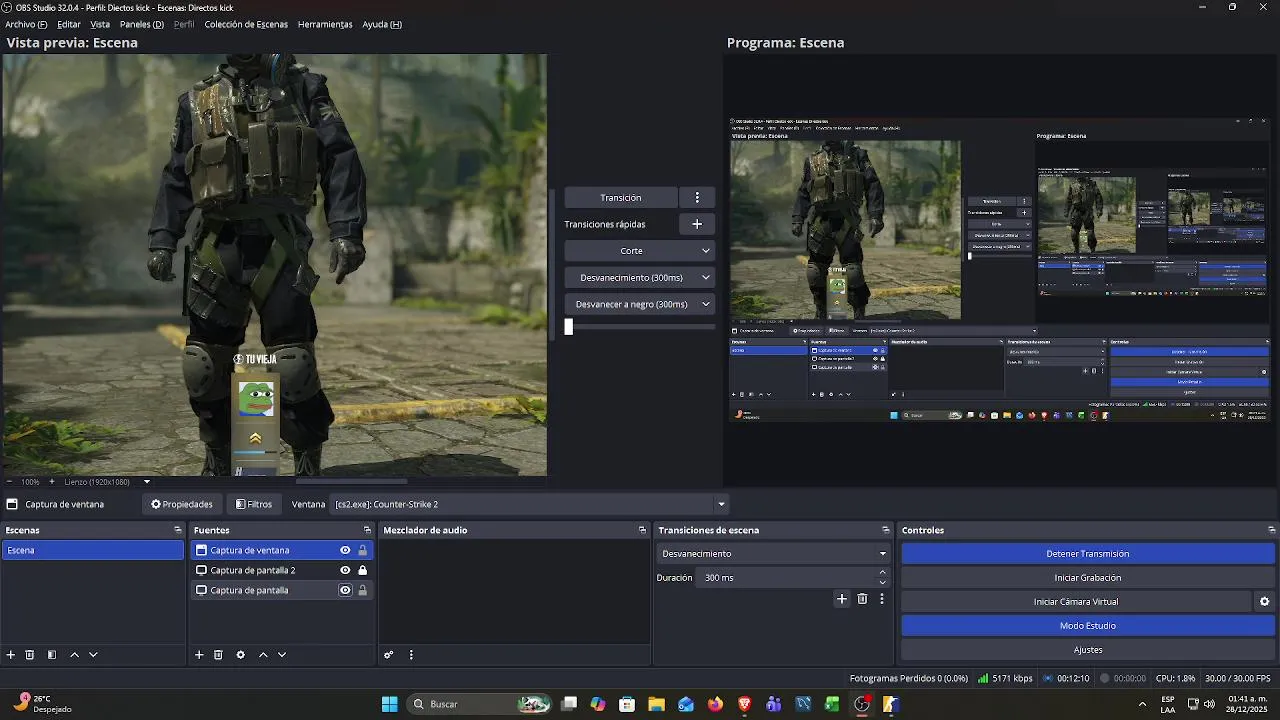Unlock the Captura de pantalla 2 source

coord(362,570)
